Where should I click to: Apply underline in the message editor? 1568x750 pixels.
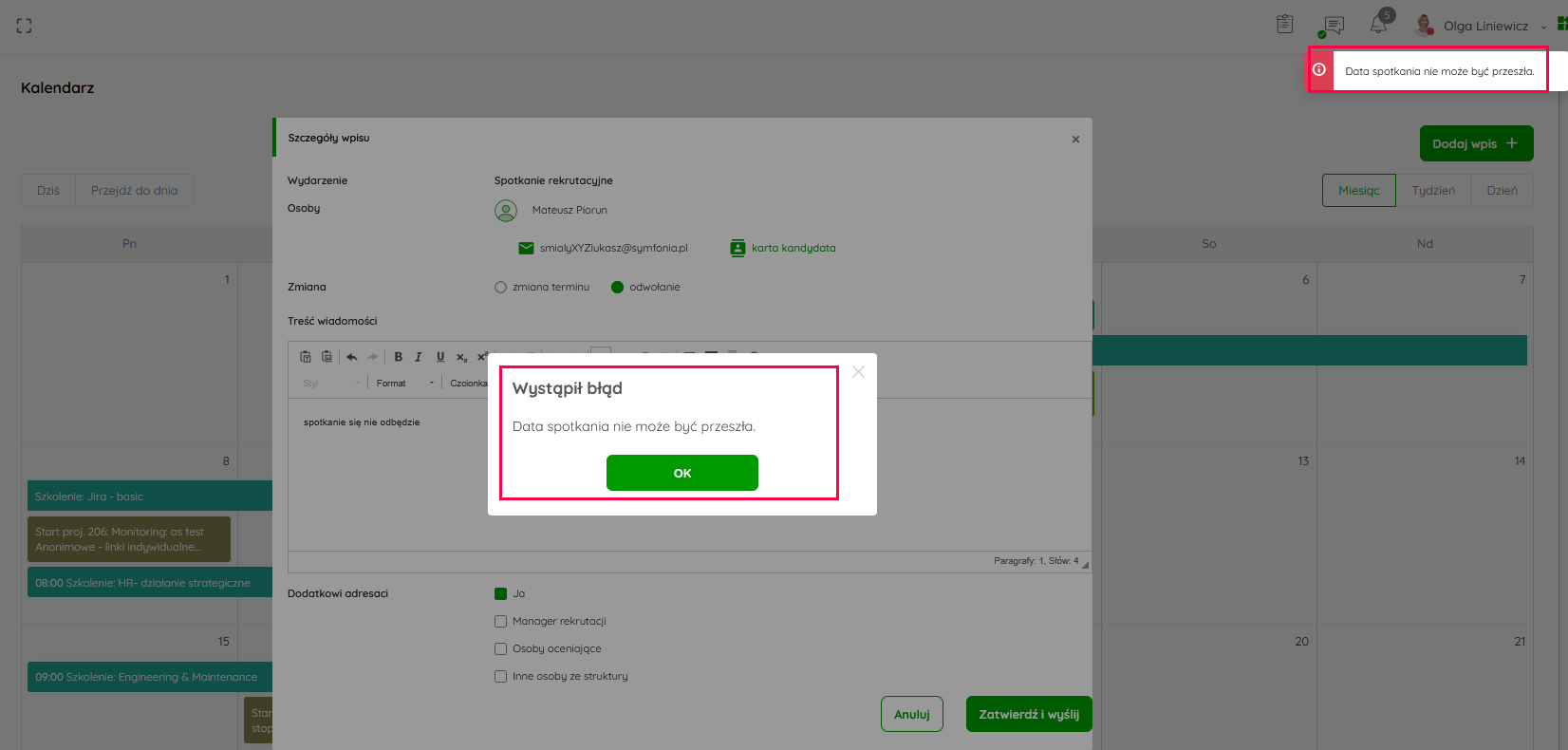pyautogui.click(x=440, y=357)
